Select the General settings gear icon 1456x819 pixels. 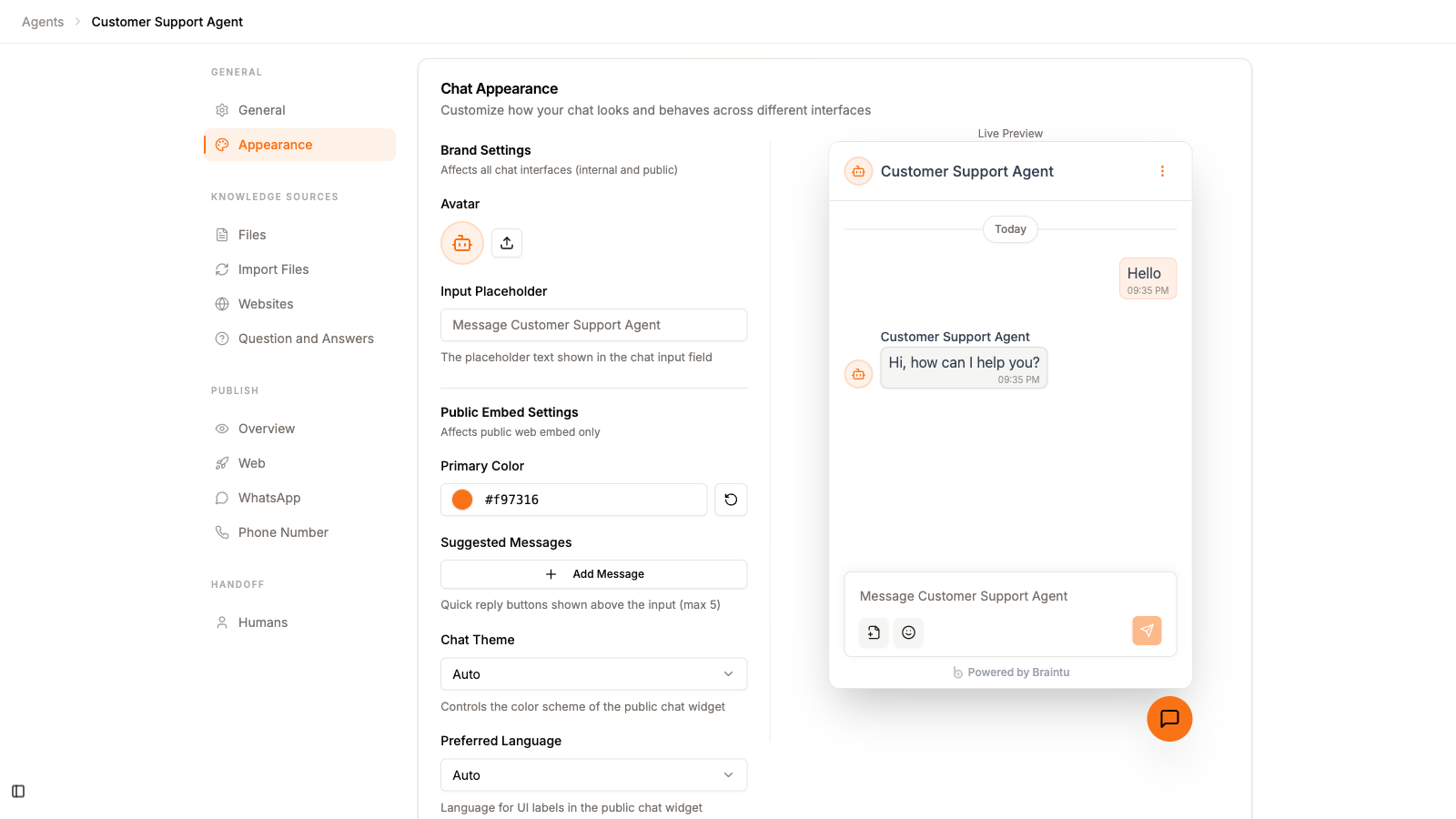click(221, 109)
